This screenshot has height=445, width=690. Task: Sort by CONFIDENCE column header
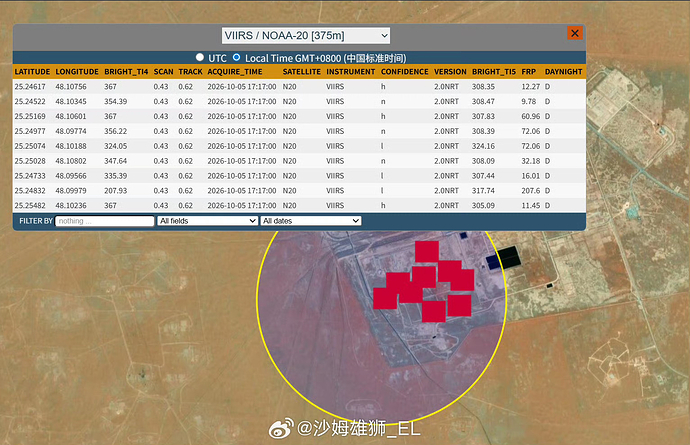pyautogui.click(x=404, y=72)
